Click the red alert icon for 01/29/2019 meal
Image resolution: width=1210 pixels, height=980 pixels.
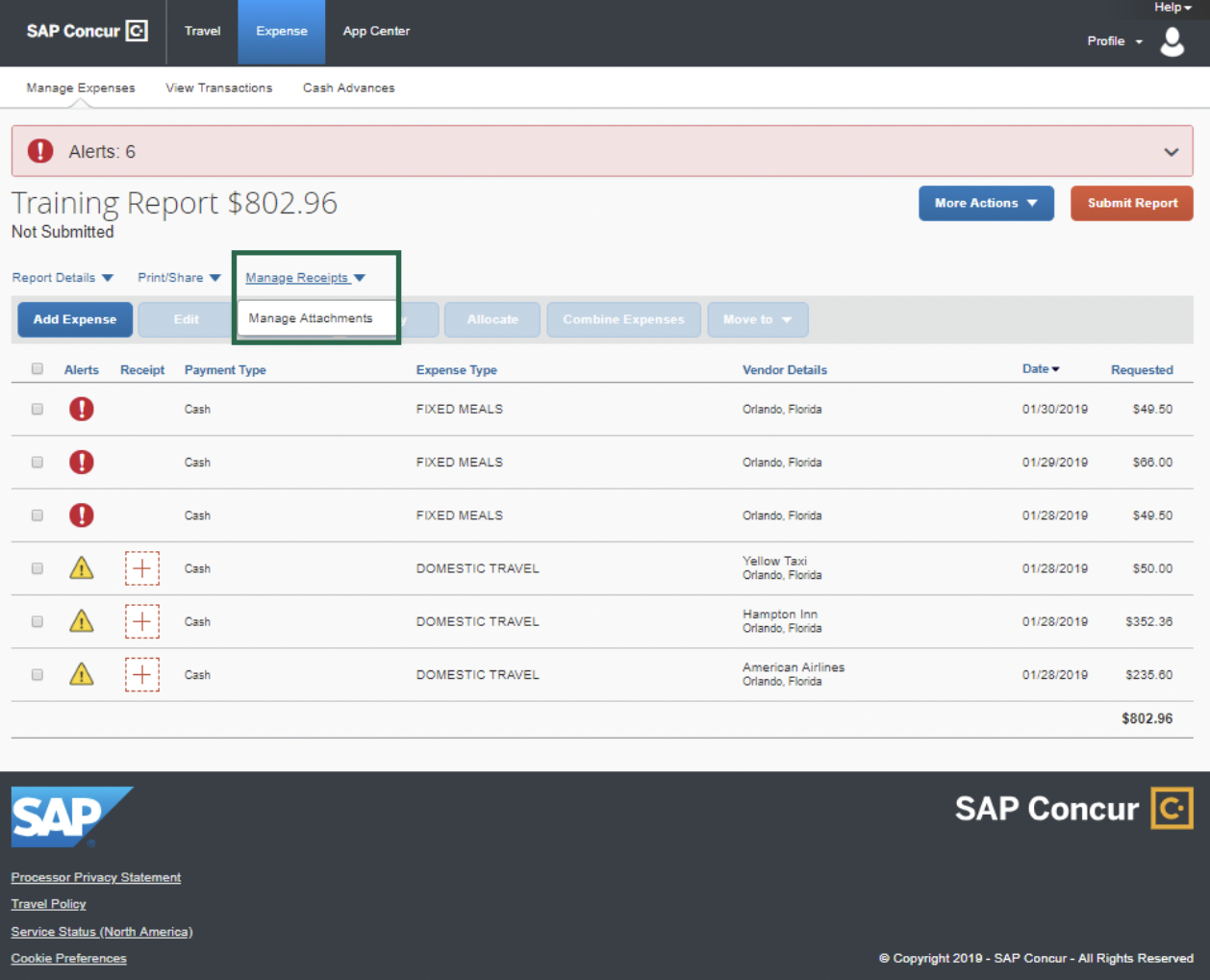(x=82, y=463)
